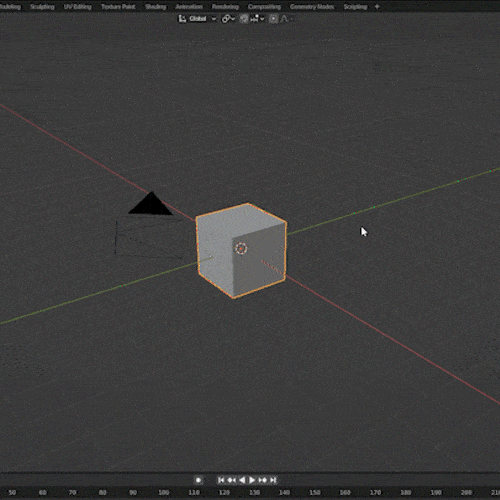
Task: Click frame 100 on the timeline
Action: (163, 492)
